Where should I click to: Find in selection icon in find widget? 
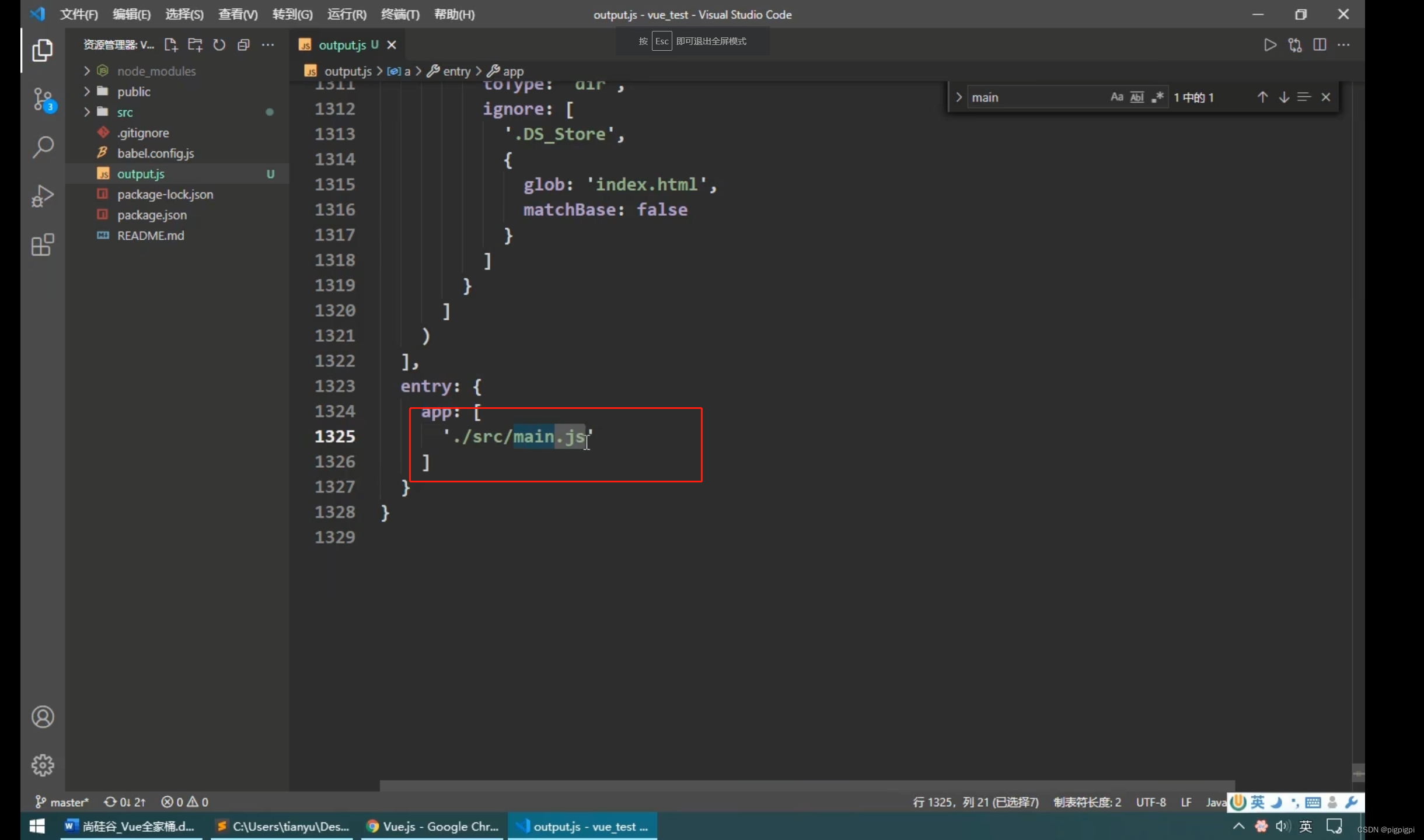click(1304, 97)
